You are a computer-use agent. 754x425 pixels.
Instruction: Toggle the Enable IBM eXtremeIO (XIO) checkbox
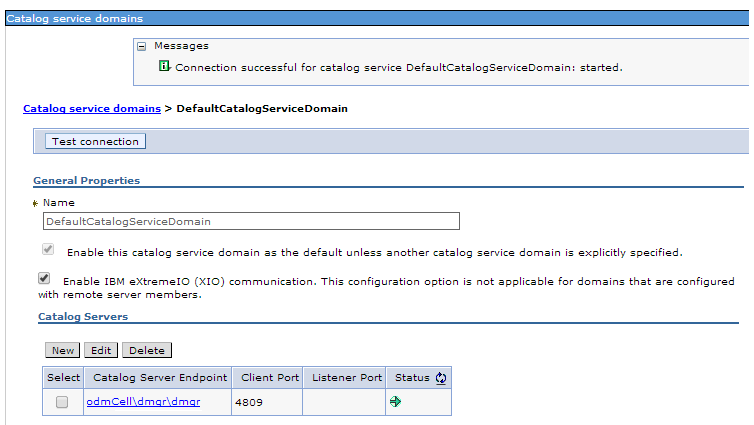coord(44,278)
